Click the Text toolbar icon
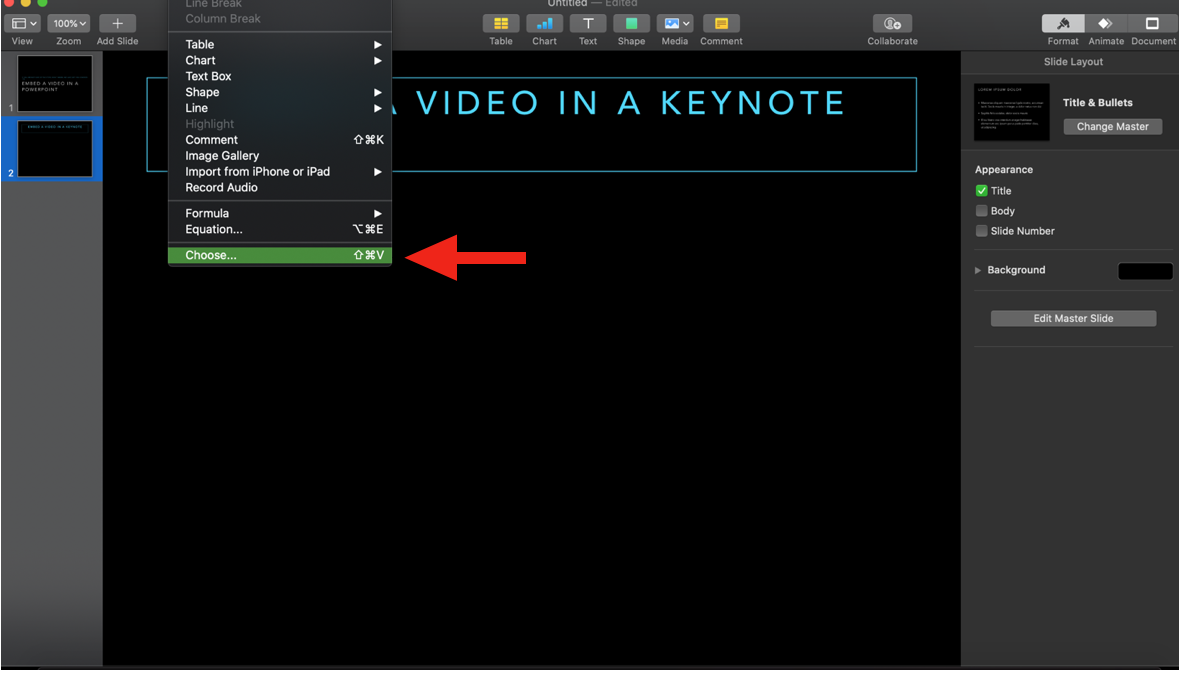Screen dimensions: 1190x676 (x=588, y=24)
